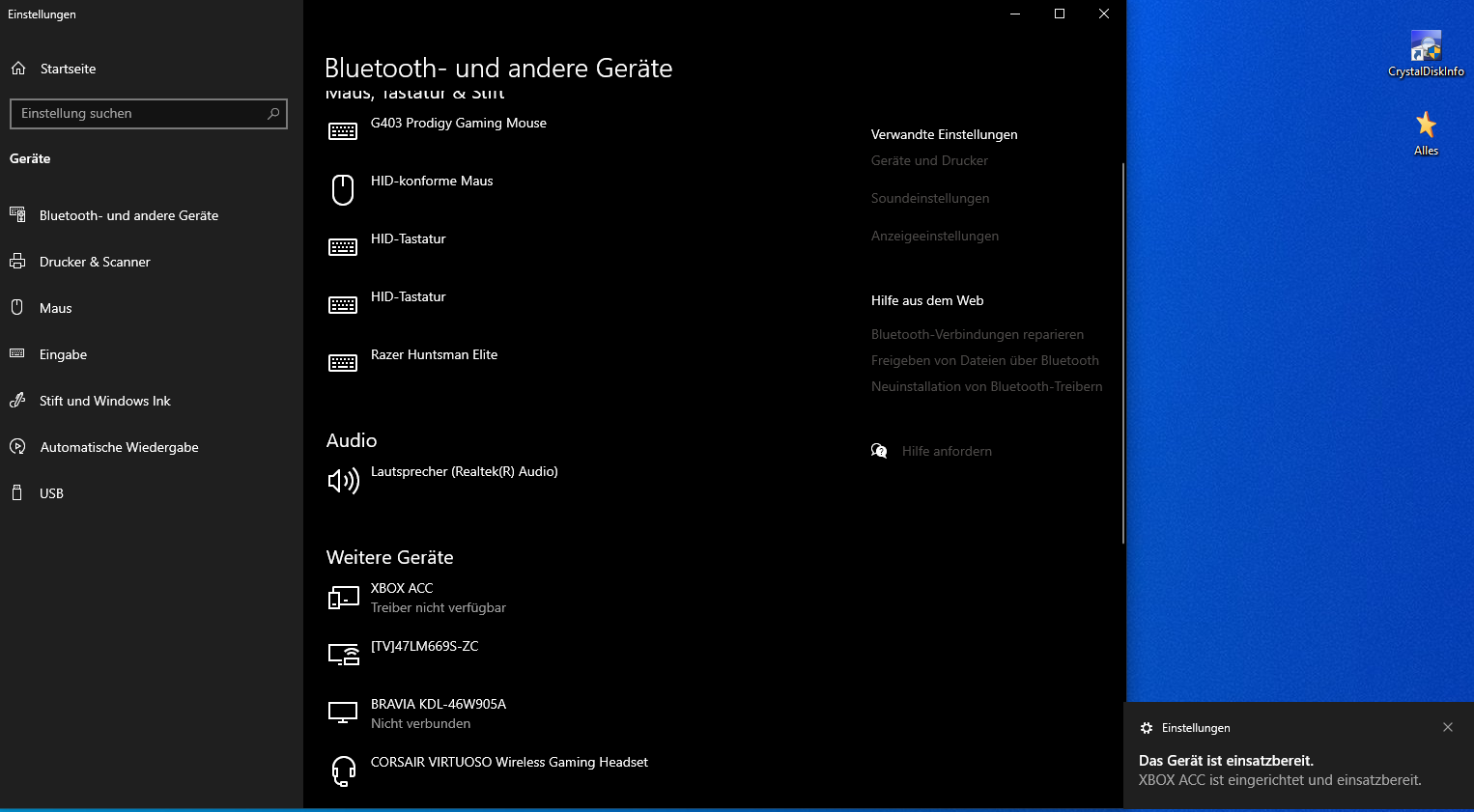Image resolution: width=1474 pixels, height=812 pixels.
Task: Click the Hilfe anfordern chat icon
Action: tap(879, 451)
